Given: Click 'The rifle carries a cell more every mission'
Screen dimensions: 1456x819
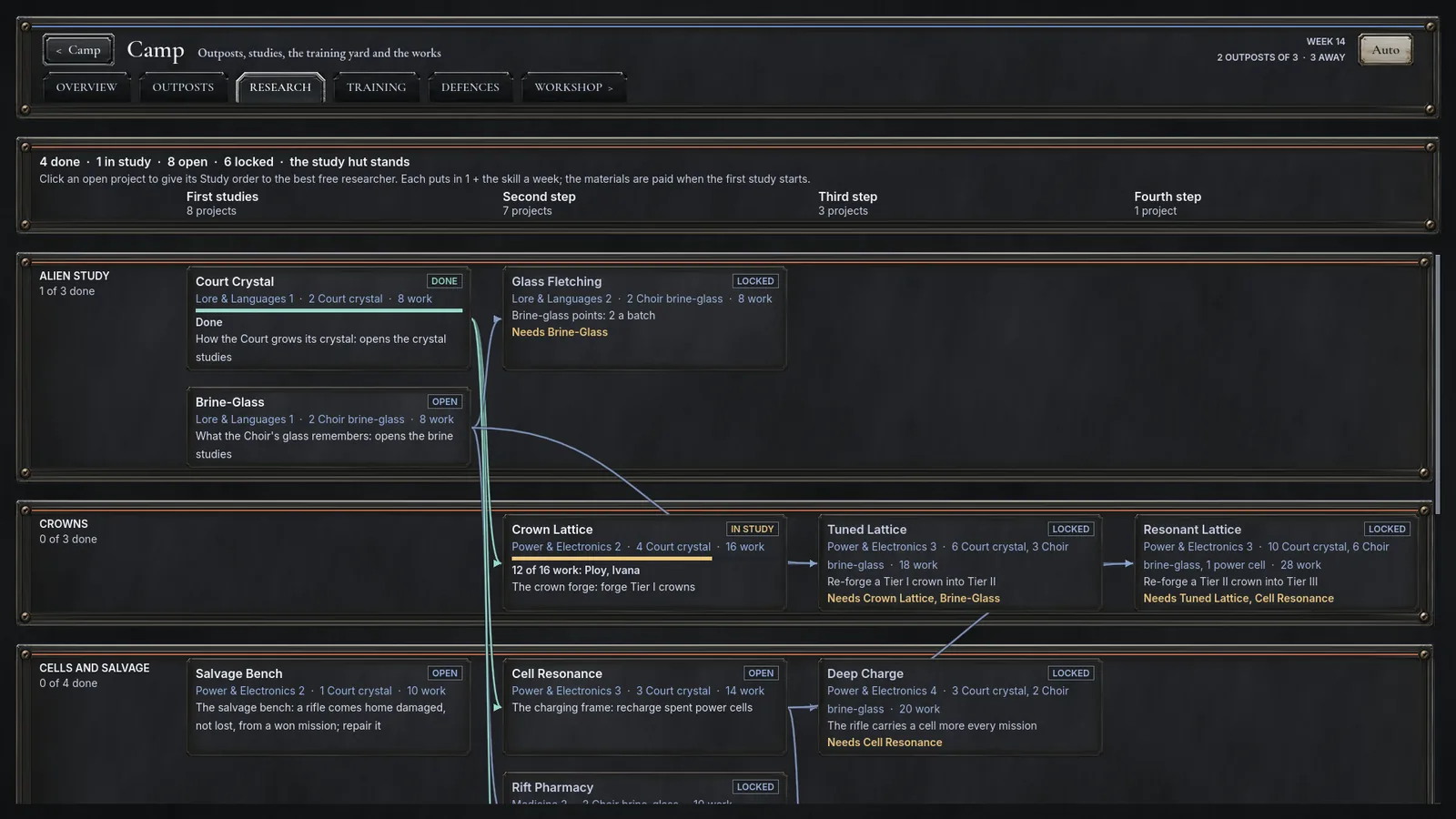Looking at the screenshot, I should click(x=932, y=726).
